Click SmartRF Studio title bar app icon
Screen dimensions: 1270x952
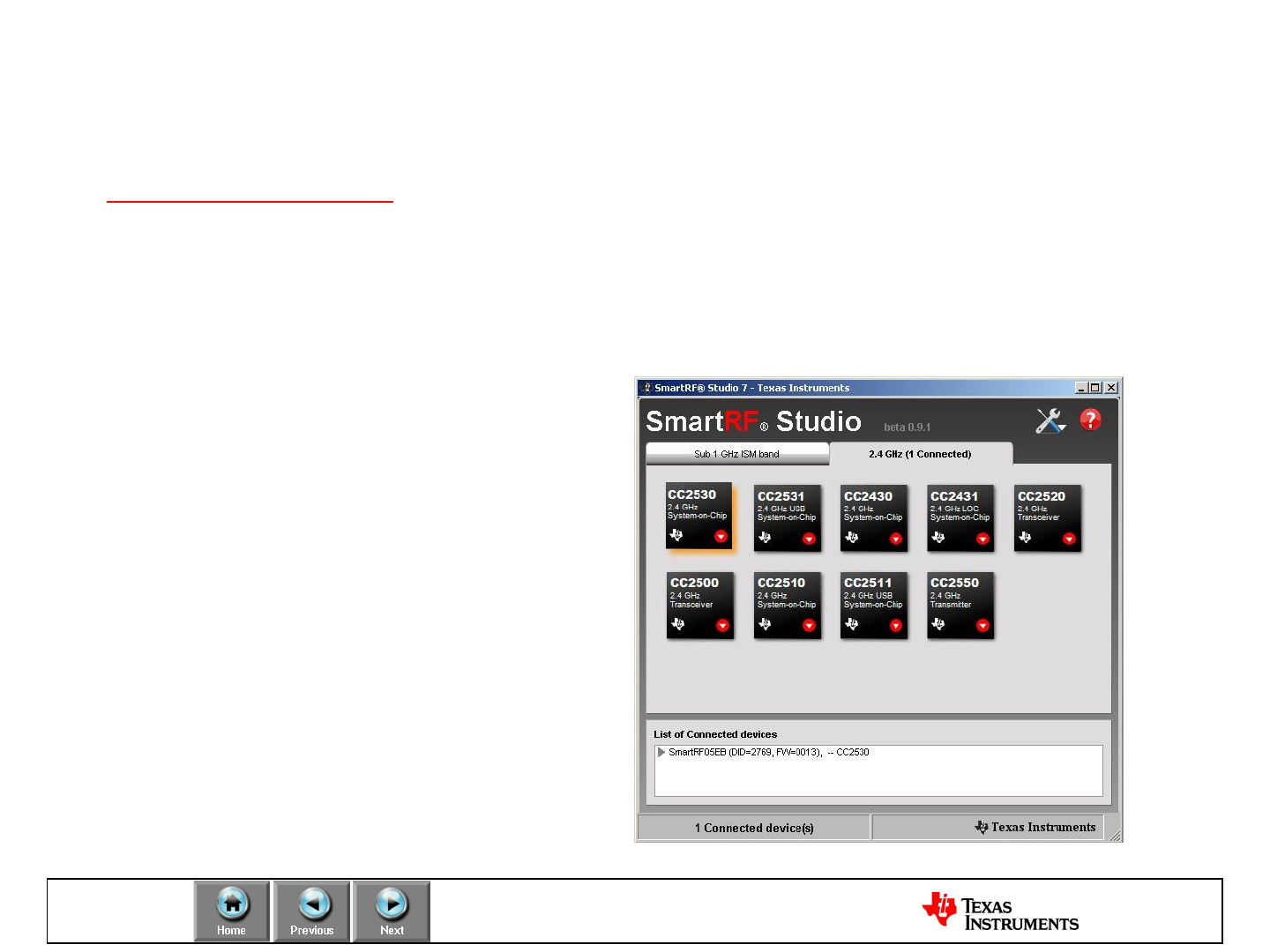646,388
